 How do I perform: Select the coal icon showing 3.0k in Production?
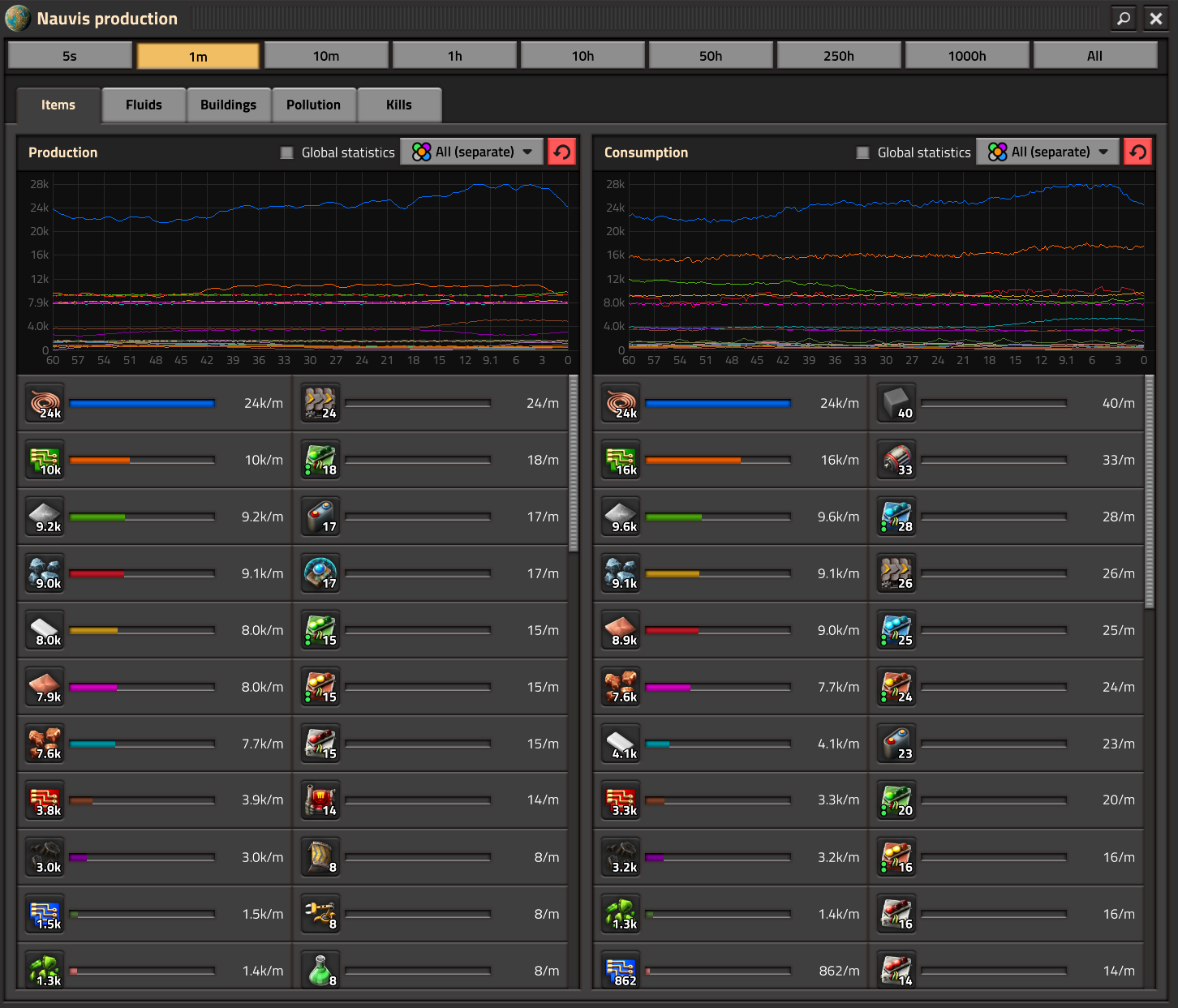(x=45, y=857)
